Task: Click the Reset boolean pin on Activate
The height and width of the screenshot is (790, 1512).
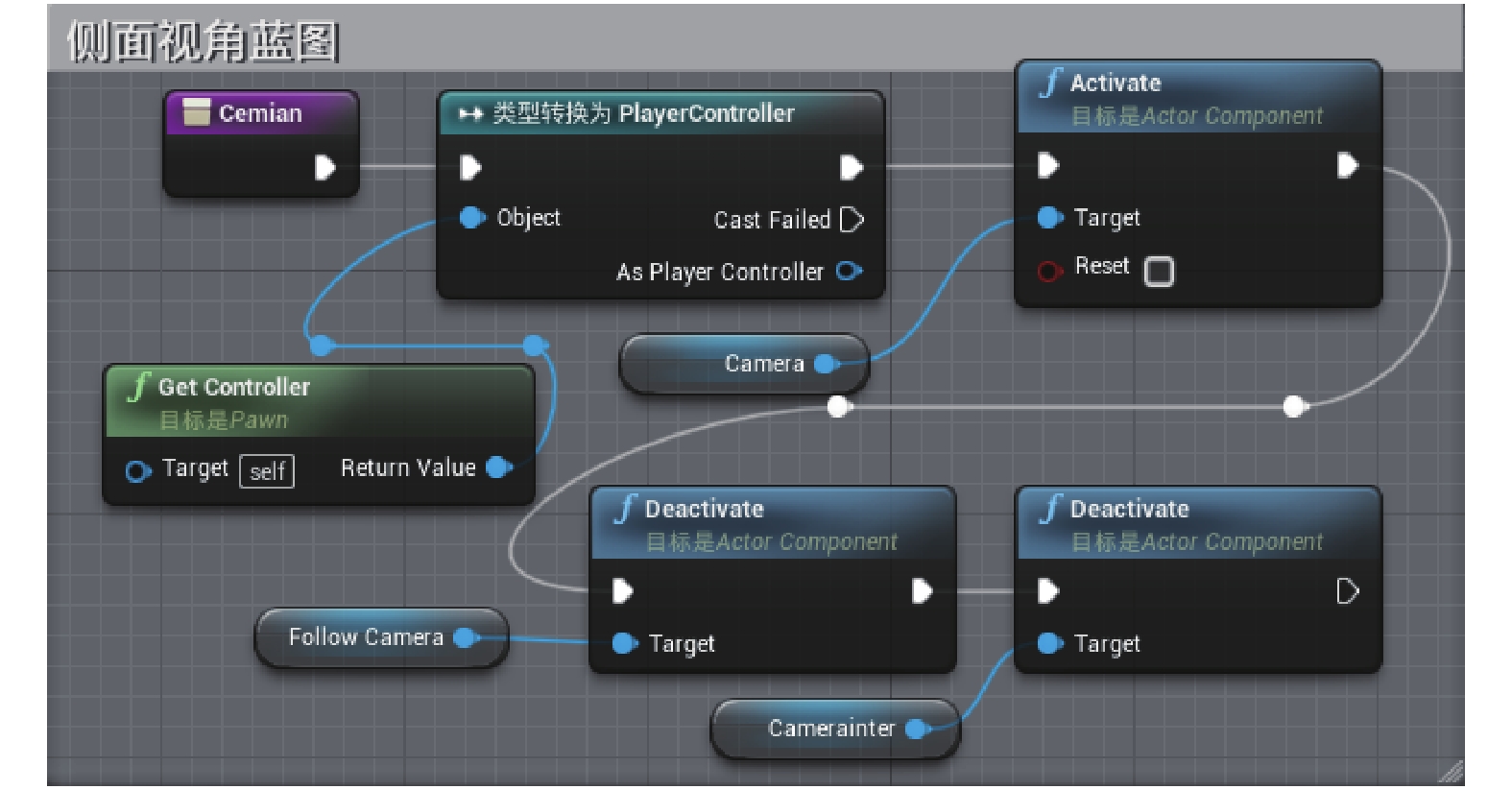Action: 1049,272
